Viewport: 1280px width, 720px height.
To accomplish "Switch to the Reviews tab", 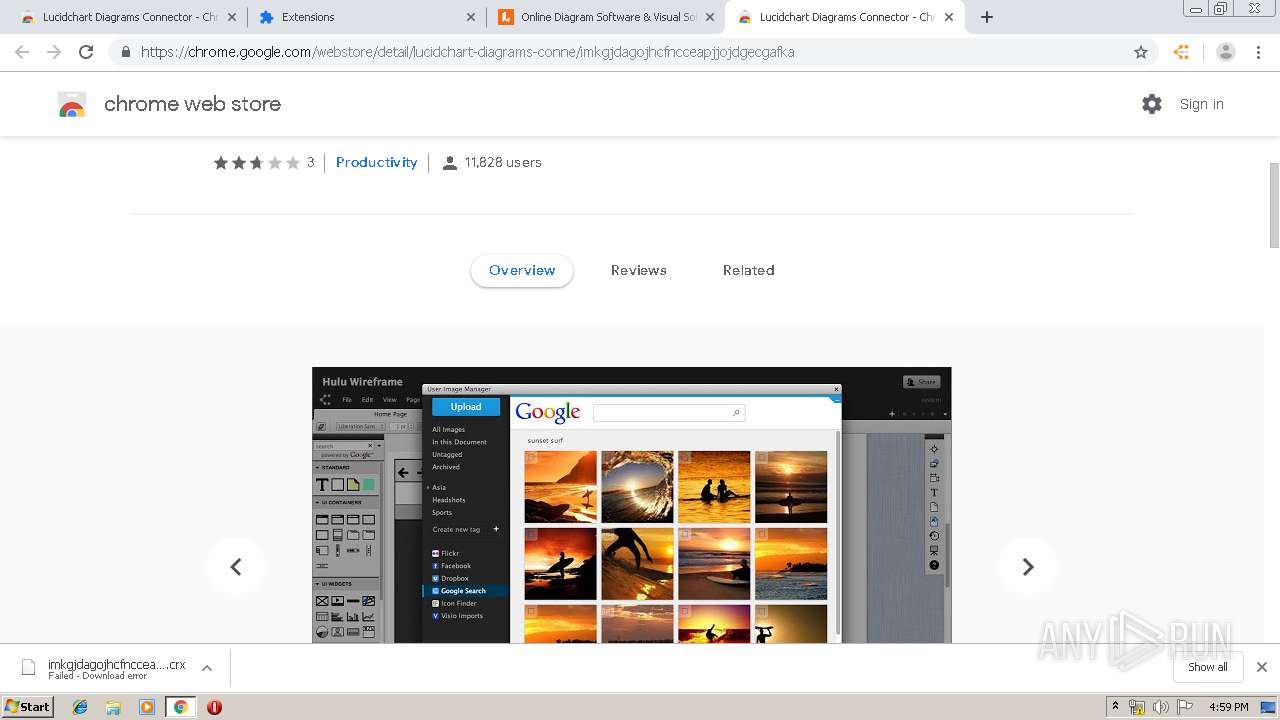I will [639, 271].
